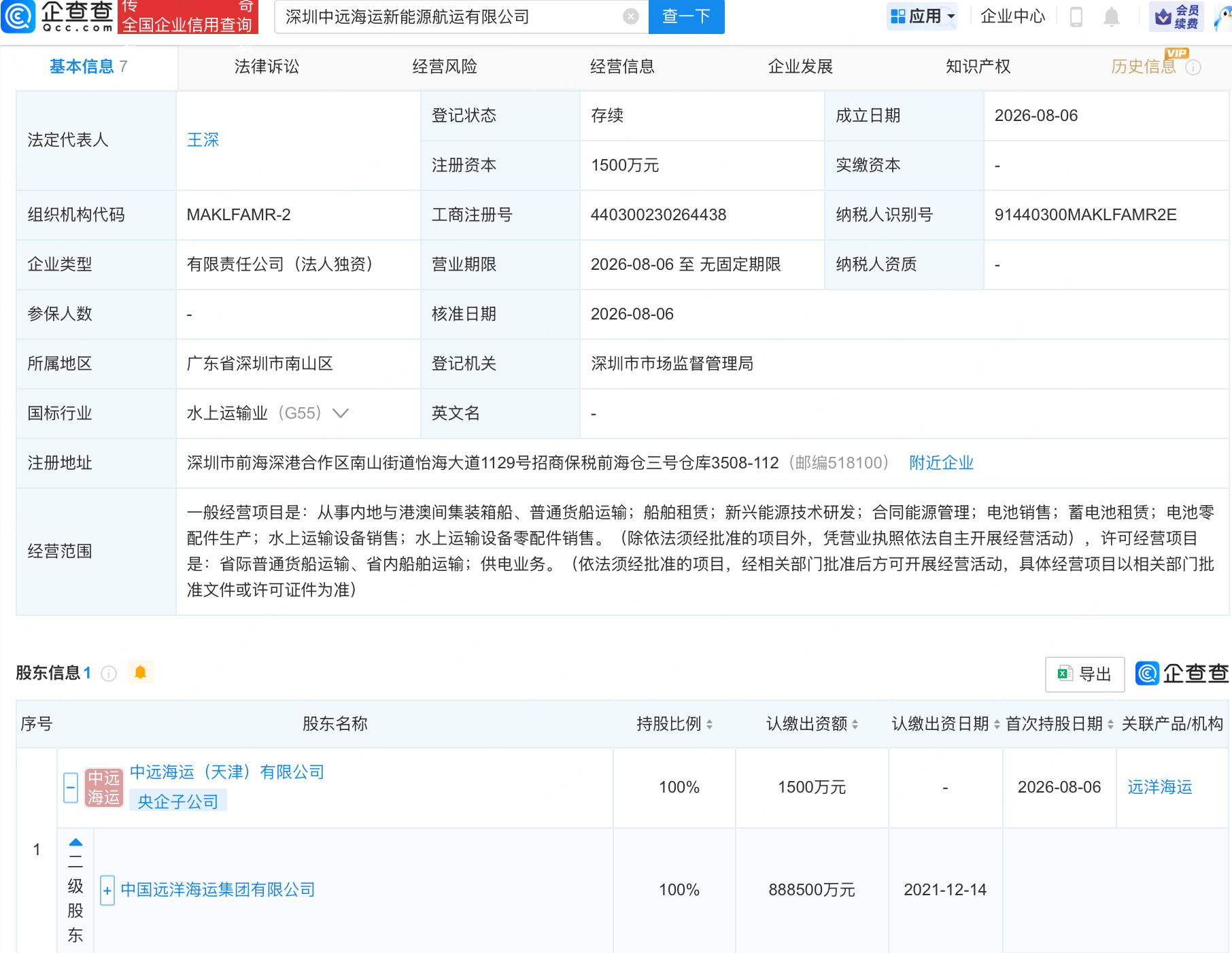Click the 注册资本 value 1500万元
This screenshot has width=1232, height=953.
tap(625, 165)
